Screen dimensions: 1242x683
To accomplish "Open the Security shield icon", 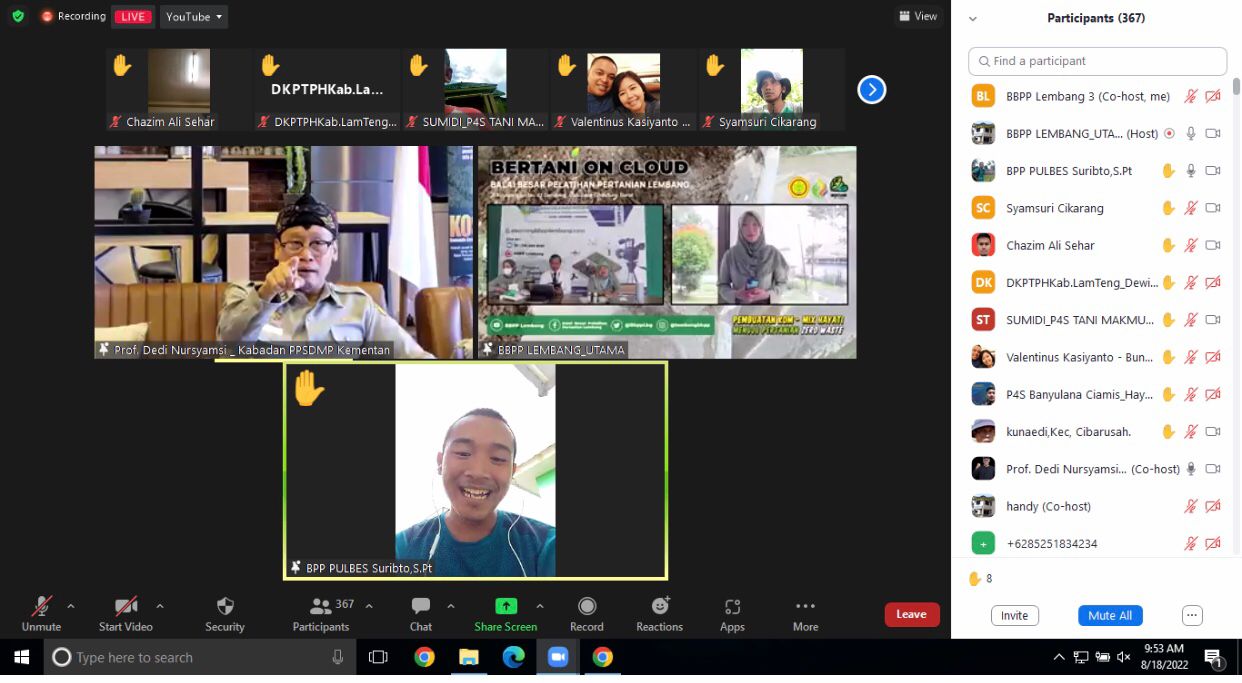I will click(x=225, y=607).
